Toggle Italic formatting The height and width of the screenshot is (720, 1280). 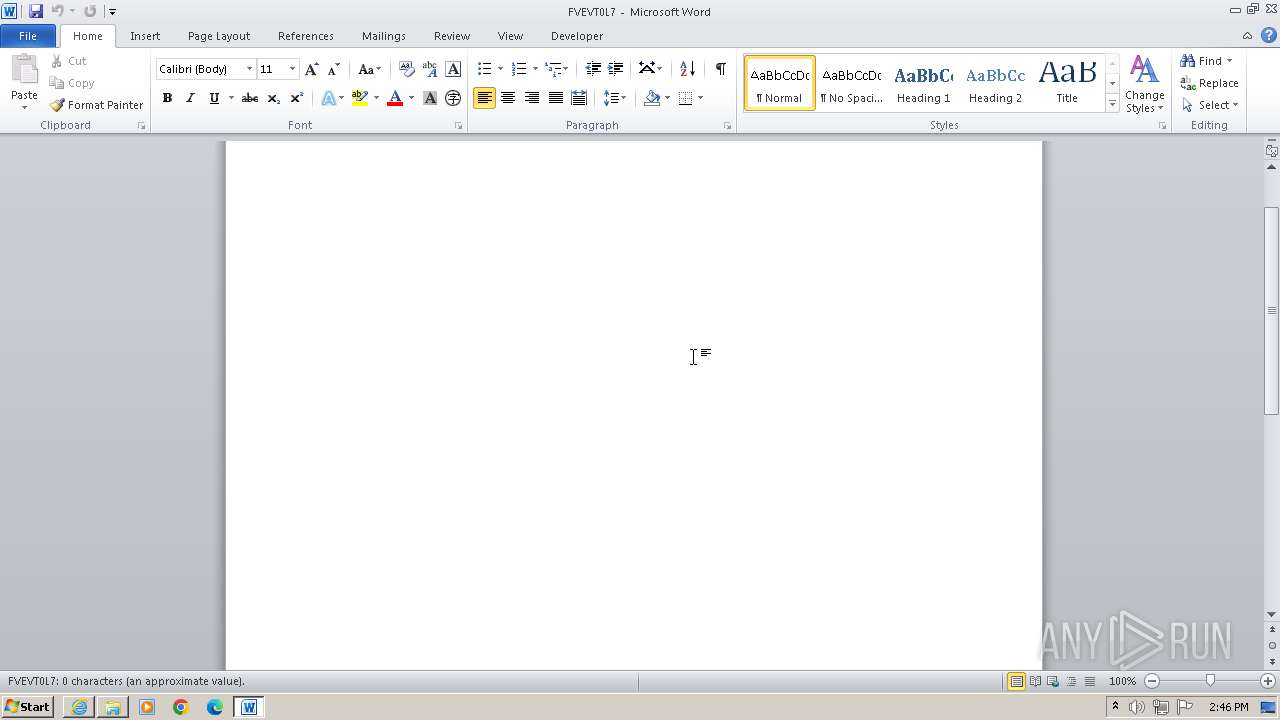[190, 98]
